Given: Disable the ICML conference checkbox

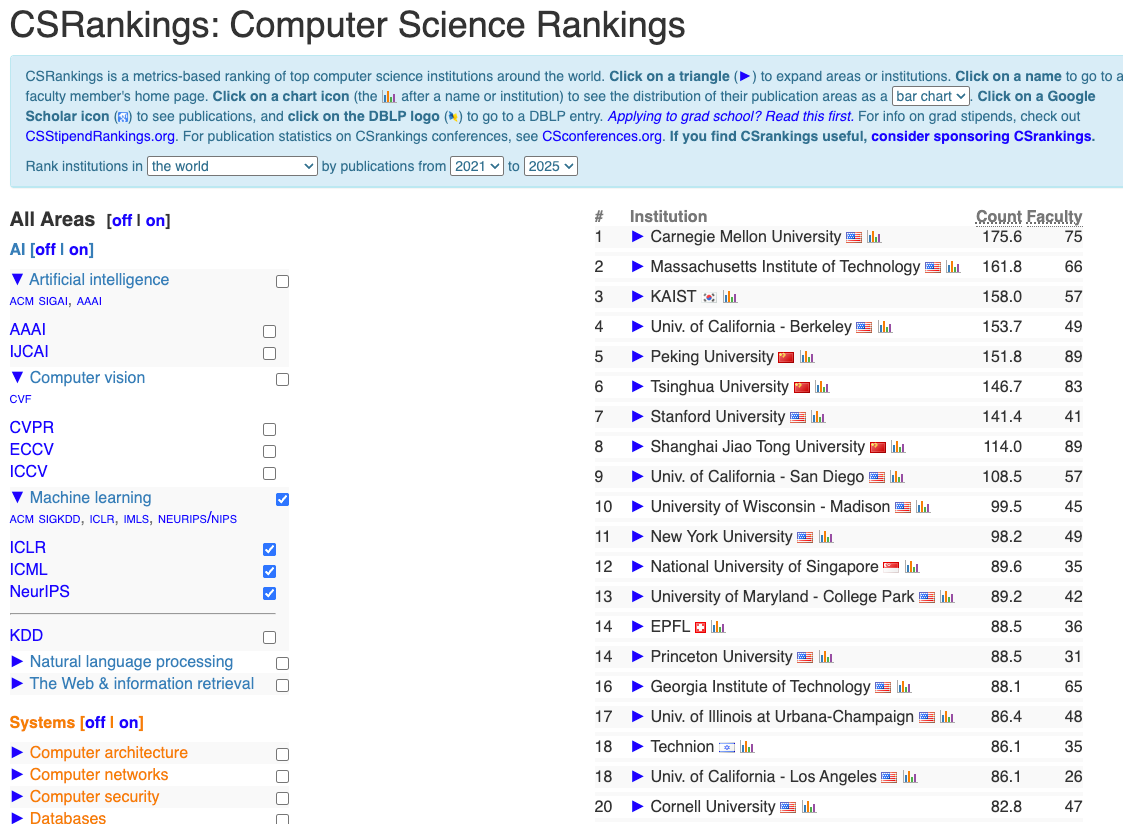Looking at the screenshot, I should [x=269, y=571].
